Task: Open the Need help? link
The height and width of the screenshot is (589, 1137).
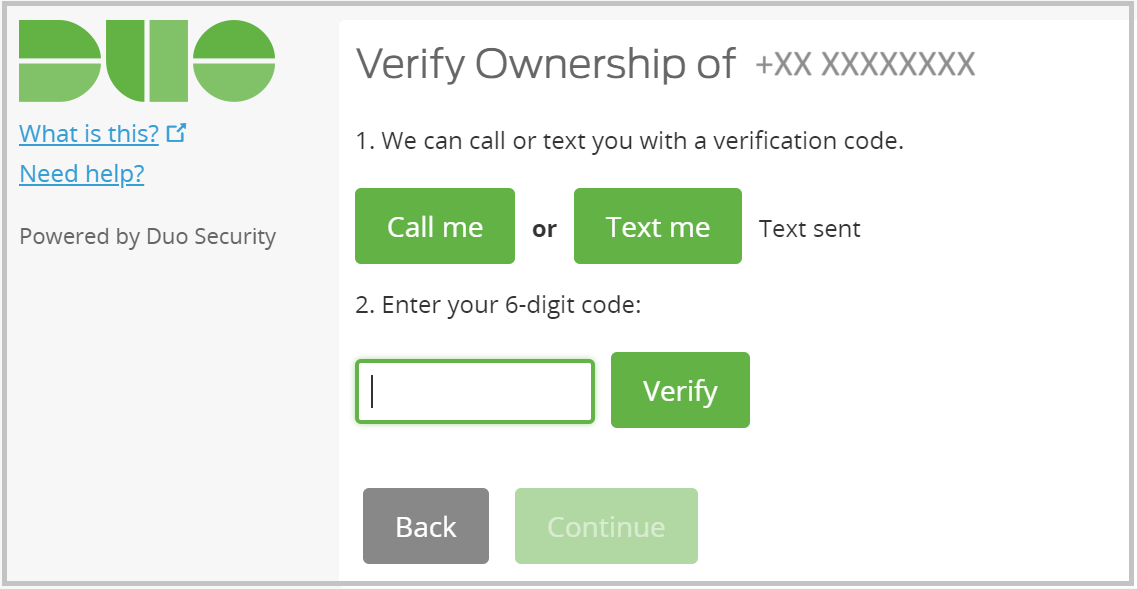Action: (x=81, y=174)
